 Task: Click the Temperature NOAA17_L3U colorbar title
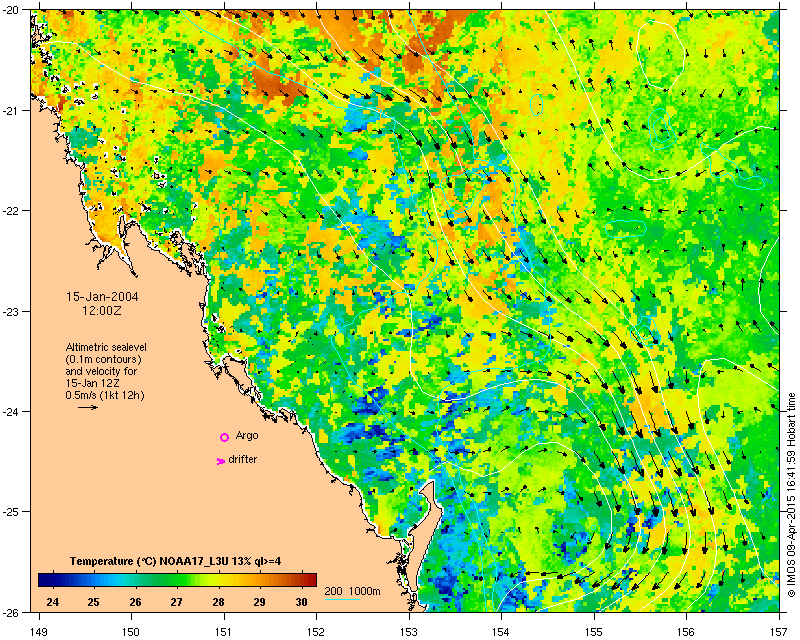176,561
